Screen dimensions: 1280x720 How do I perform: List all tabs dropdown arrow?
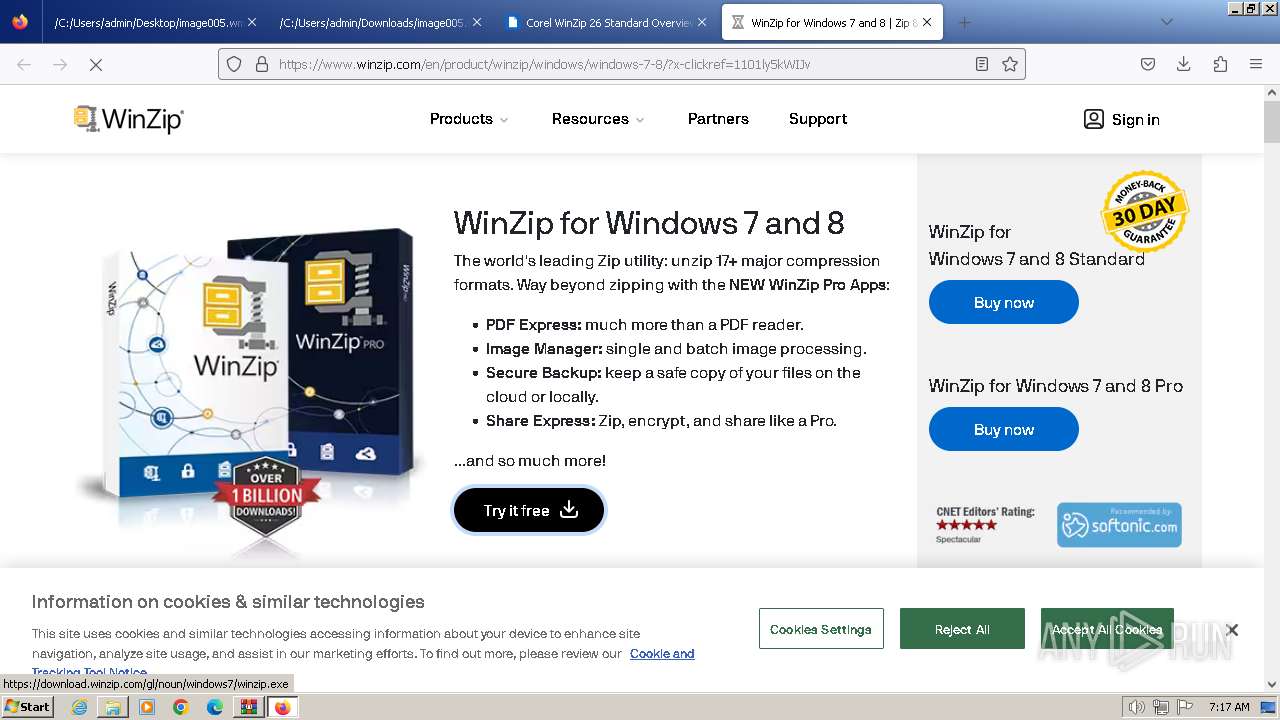coord(1166,22)
